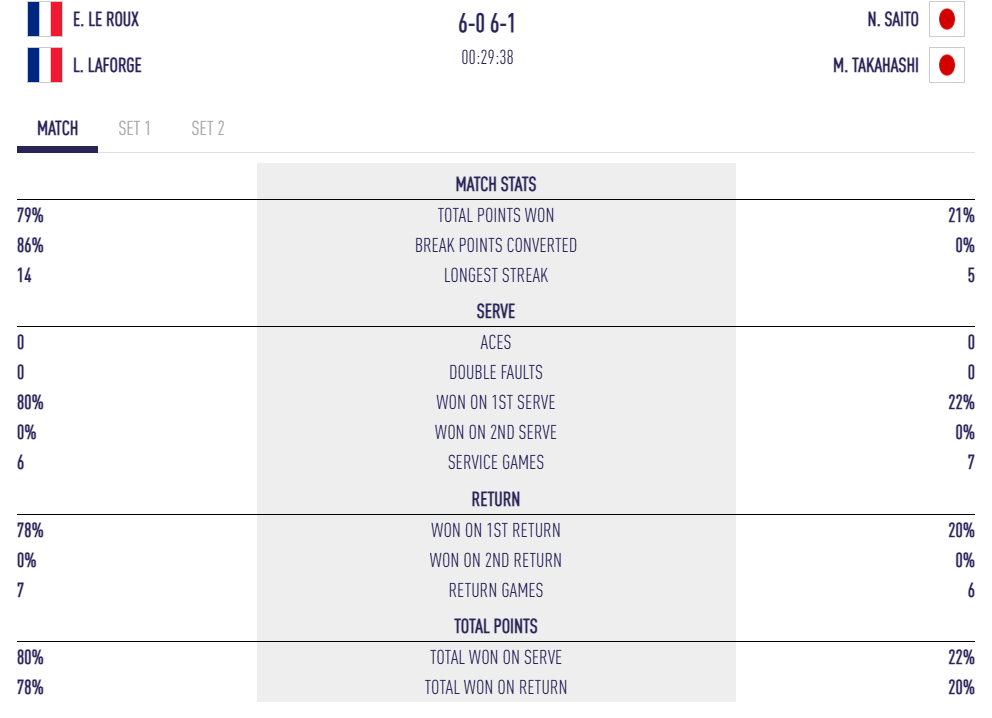Click the MATCH STATS section header

click(x=496, y=184)
